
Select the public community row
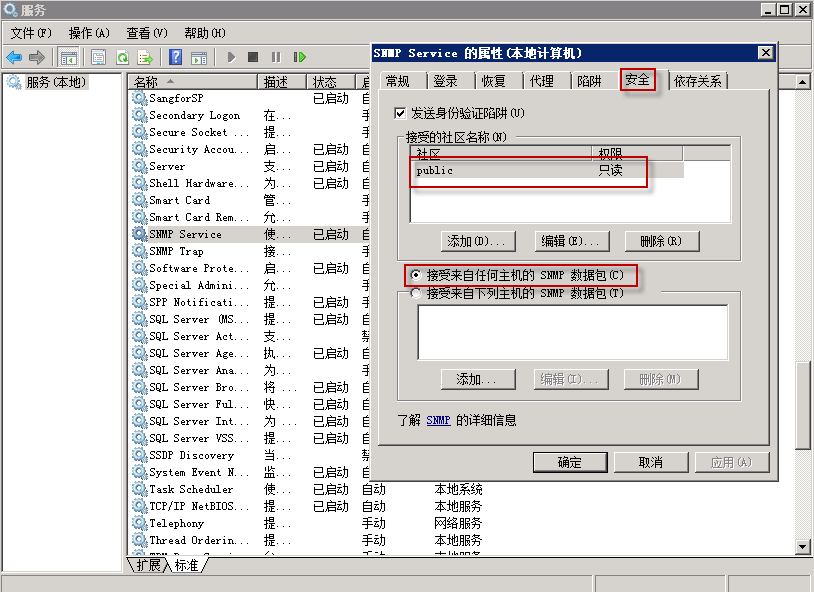[547, 170]
